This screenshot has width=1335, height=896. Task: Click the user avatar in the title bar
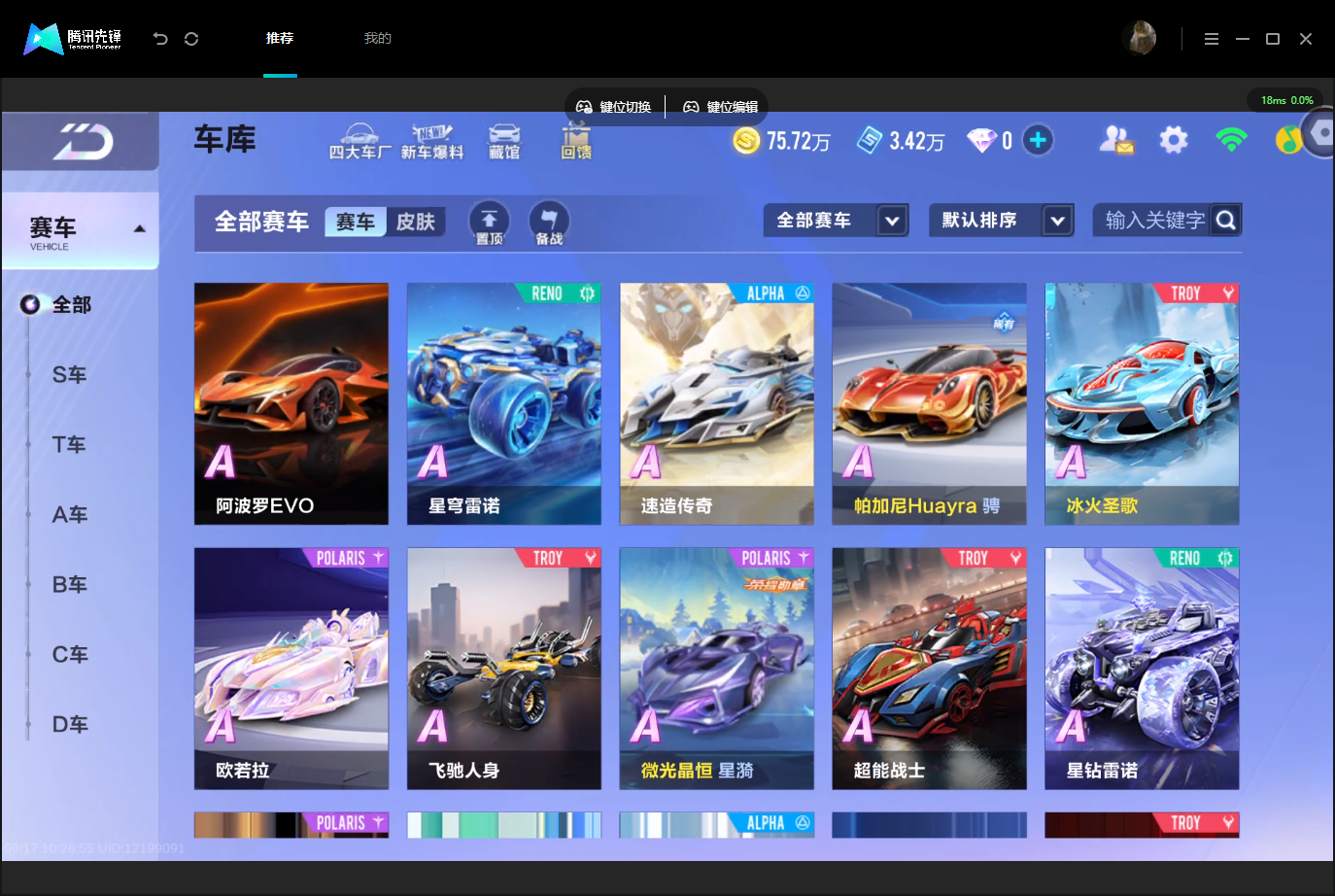coord(1140,39)
